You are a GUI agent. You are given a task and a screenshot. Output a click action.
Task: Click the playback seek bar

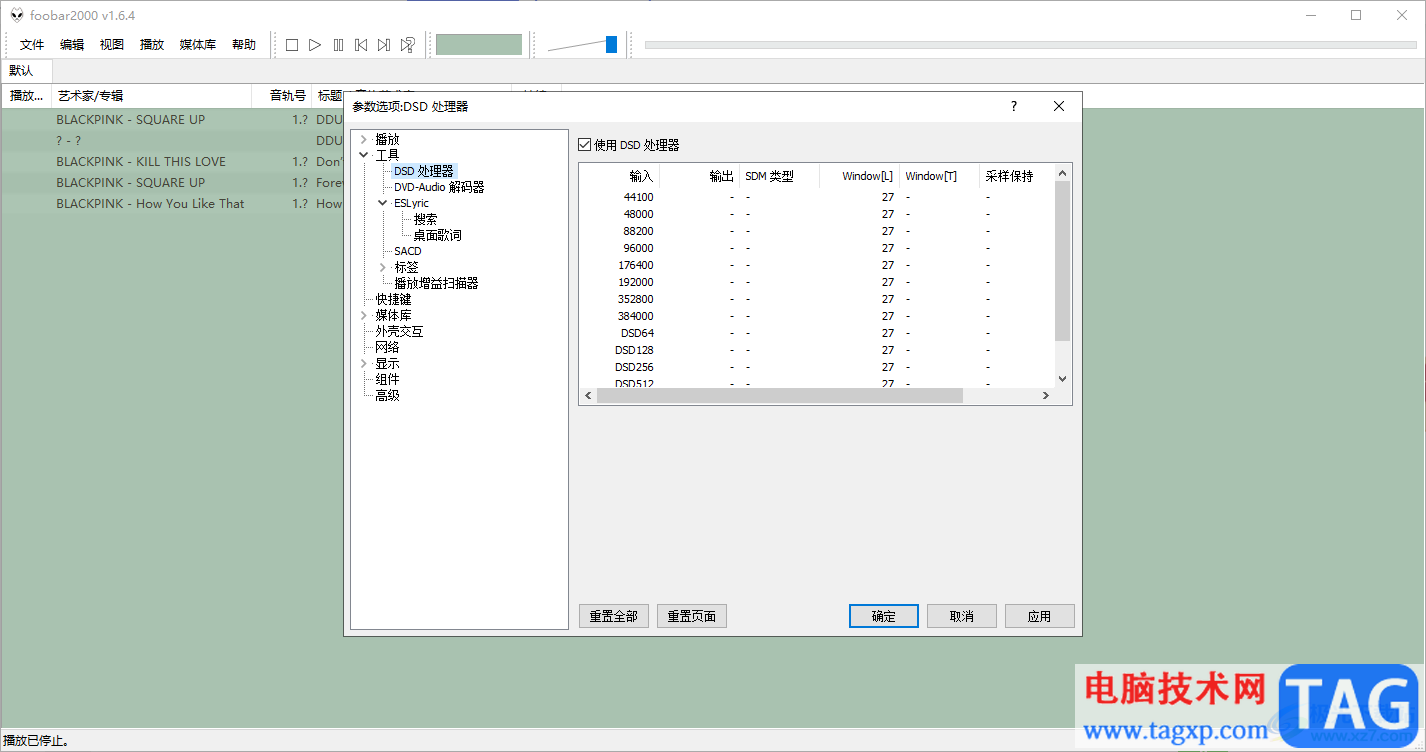click(1030, 44)
